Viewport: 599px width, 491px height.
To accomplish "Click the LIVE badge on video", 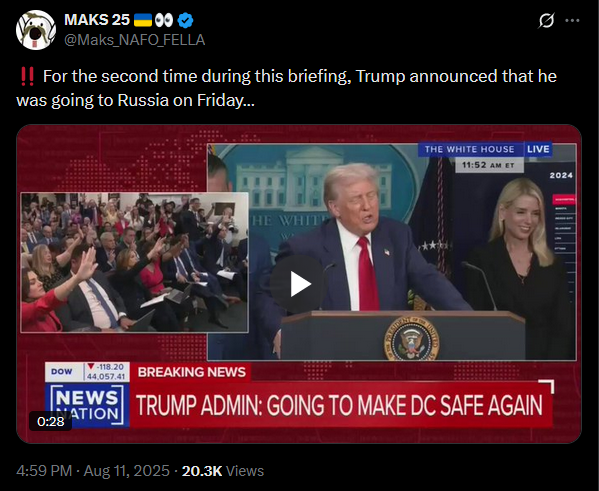I will (x=538, y=149).
